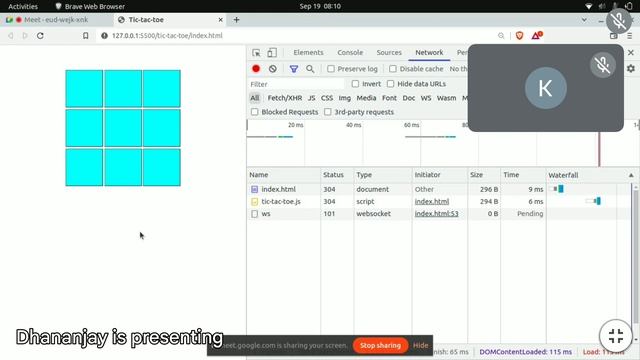640x360 pixels.
Task: Switch to the Sources tab
Action: click(389, 53)
